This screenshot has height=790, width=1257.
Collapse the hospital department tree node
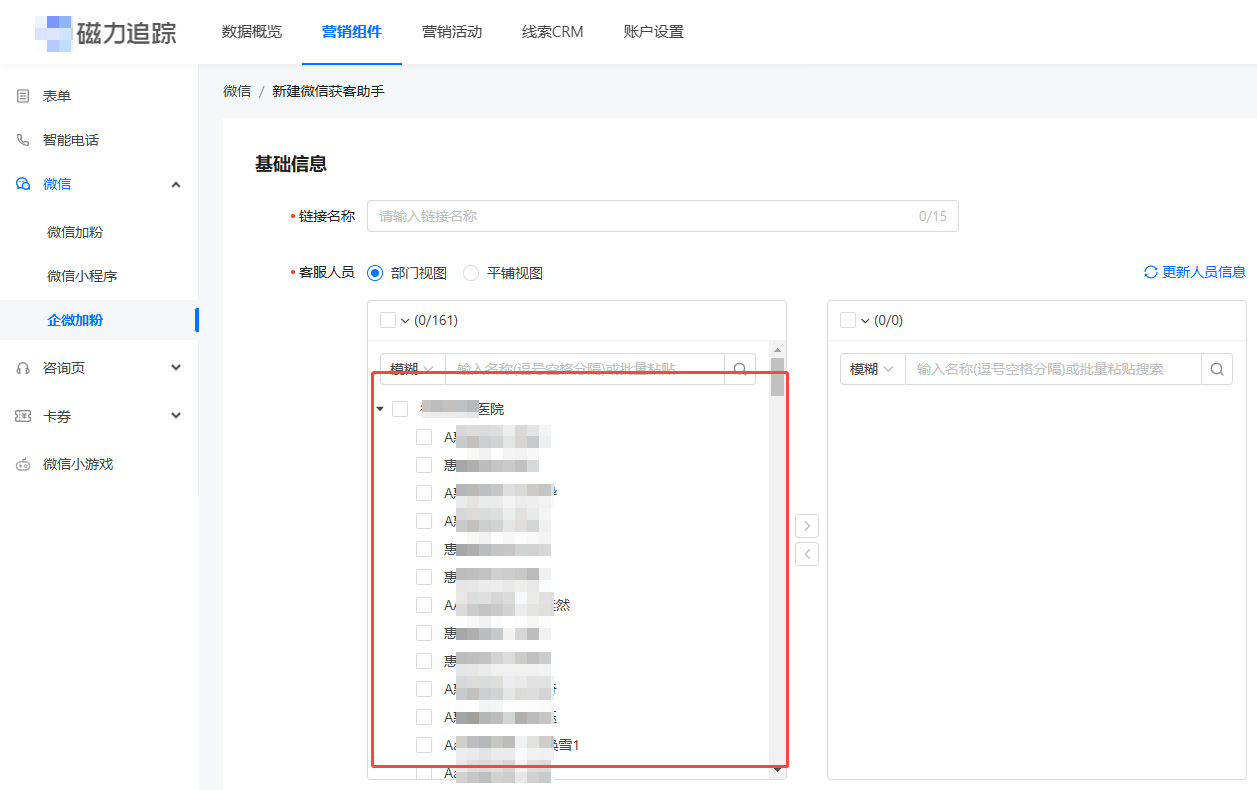[x=380, y=408]
